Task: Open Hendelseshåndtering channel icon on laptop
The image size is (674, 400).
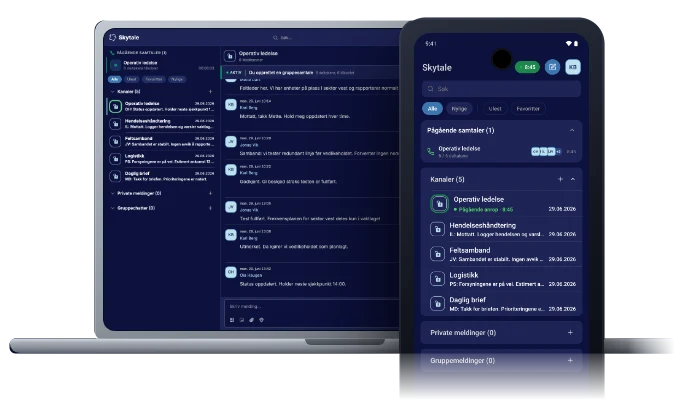Action: click(115, 124)
